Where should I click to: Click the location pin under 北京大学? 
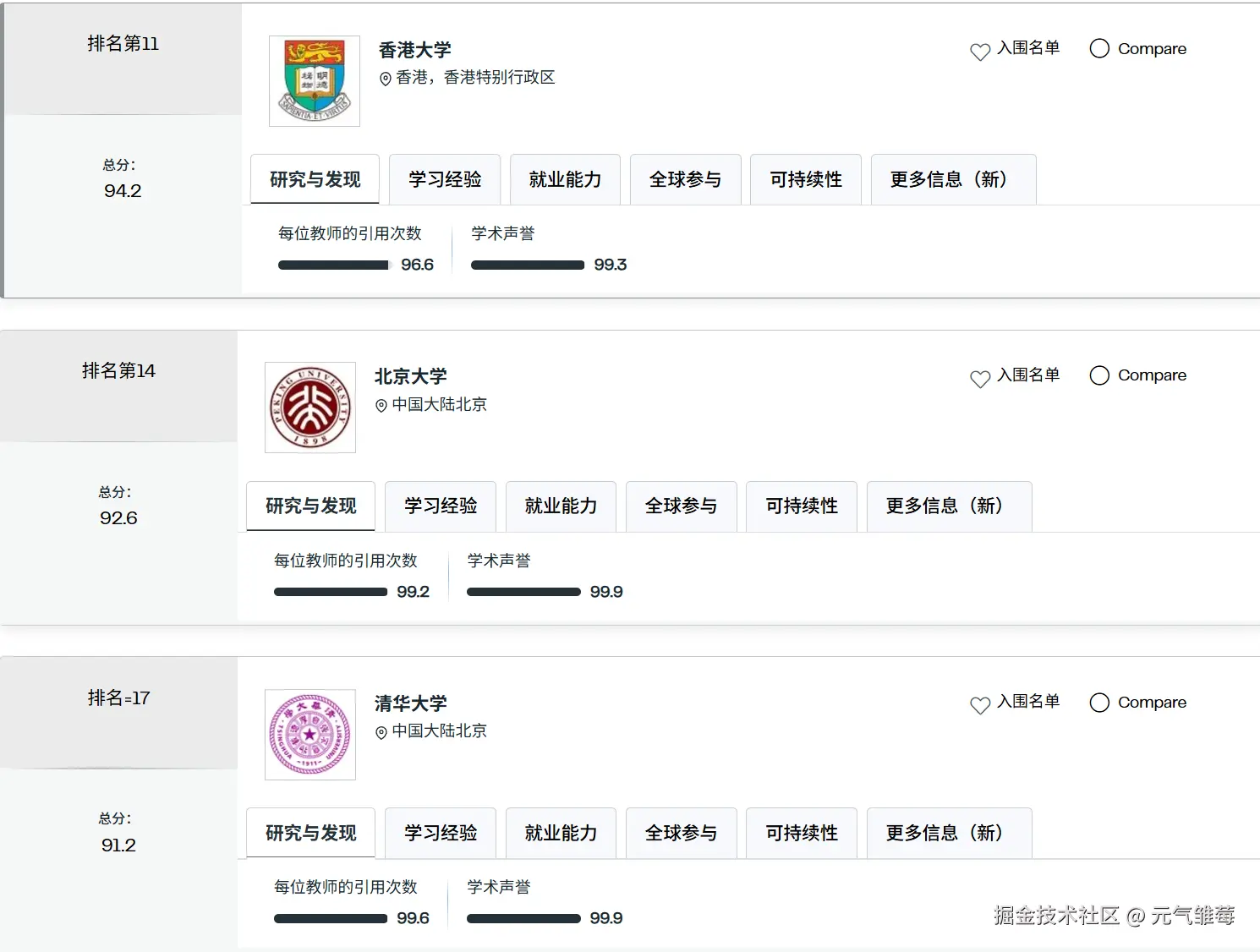[x=381, y=406]
